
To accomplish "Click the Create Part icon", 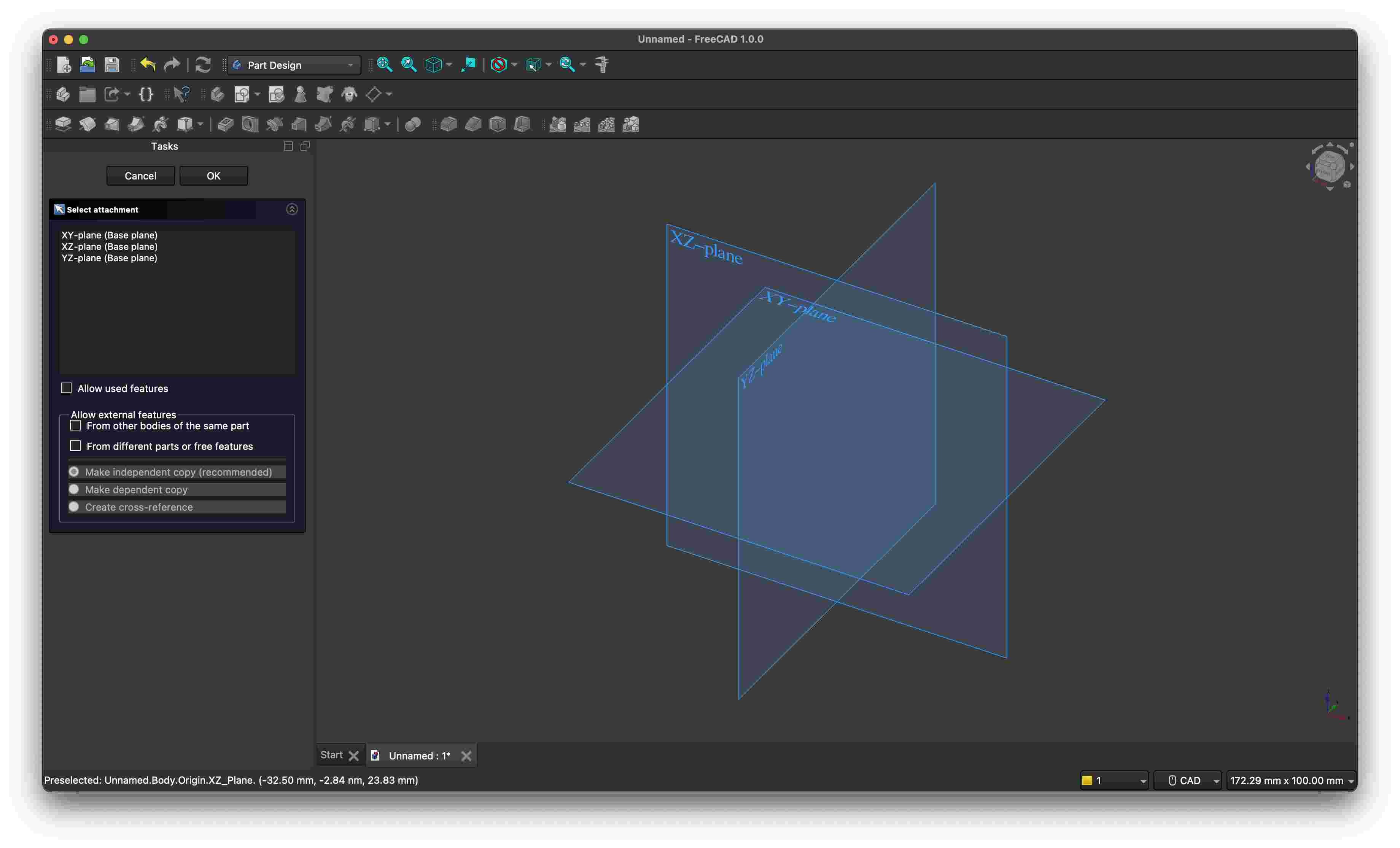I will tap(63, 94).
